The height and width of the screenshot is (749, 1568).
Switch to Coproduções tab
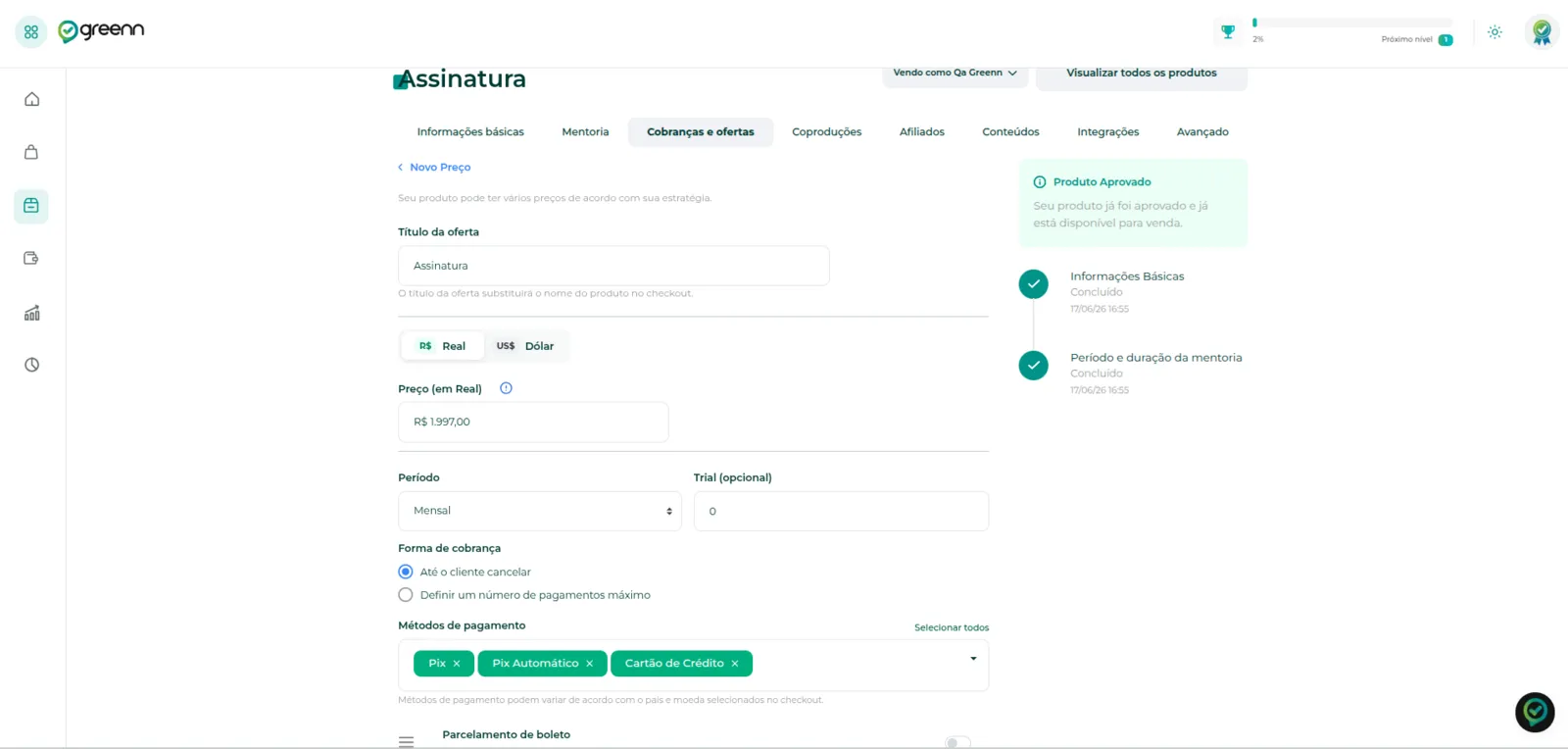click(827, 132)
